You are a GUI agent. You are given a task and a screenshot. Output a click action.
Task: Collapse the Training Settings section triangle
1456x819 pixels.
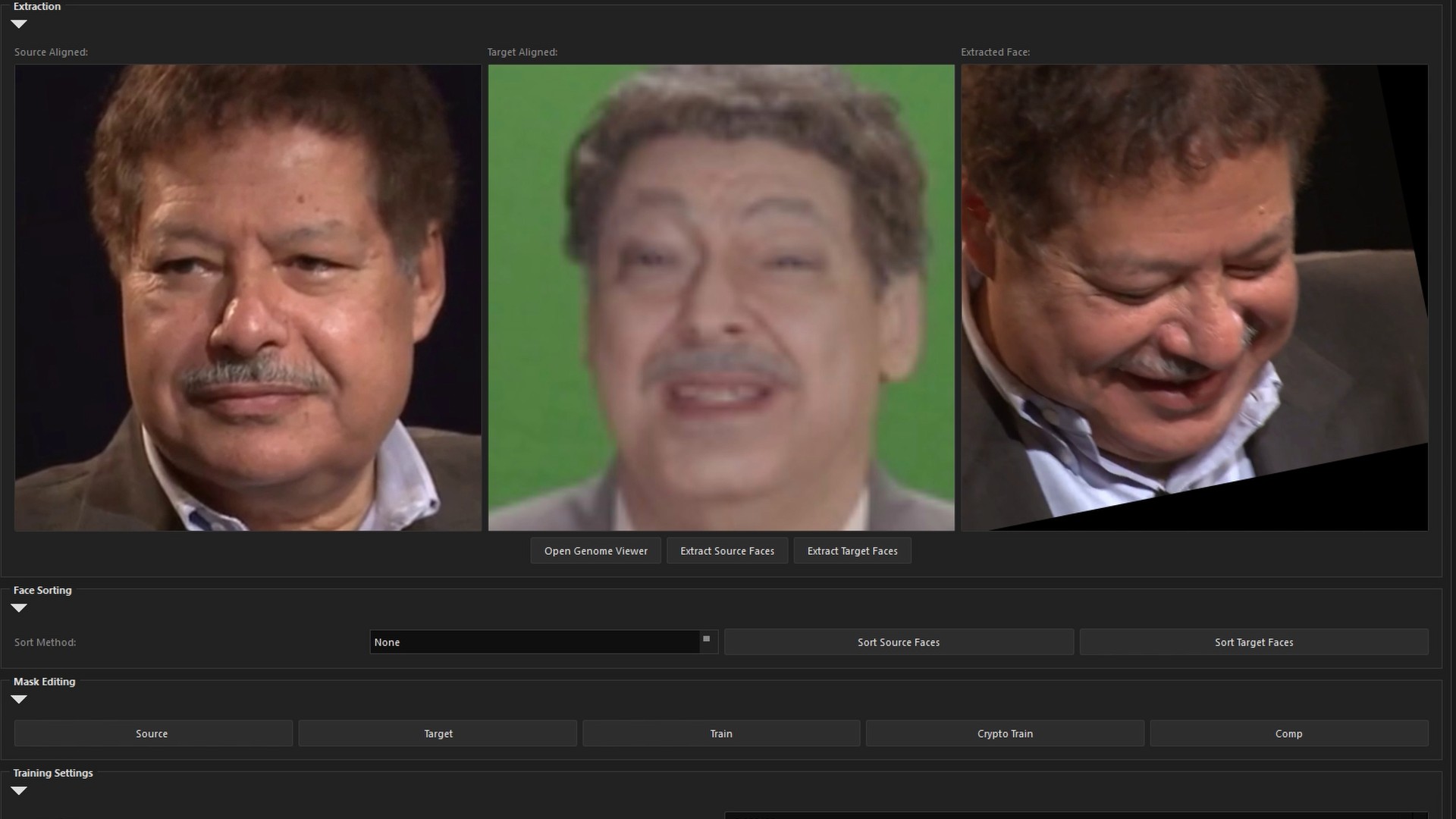(19, 791)
